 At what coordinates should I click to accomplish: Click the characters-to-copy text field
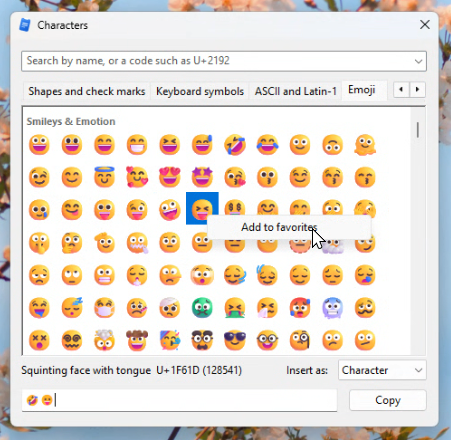point(179,400)
